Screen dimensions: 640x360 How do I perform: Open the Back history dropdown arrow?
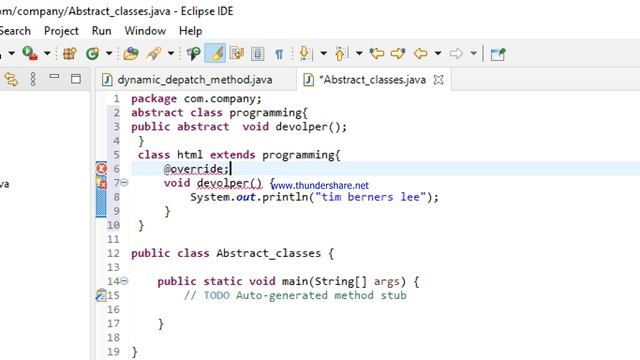click(438, 53)
